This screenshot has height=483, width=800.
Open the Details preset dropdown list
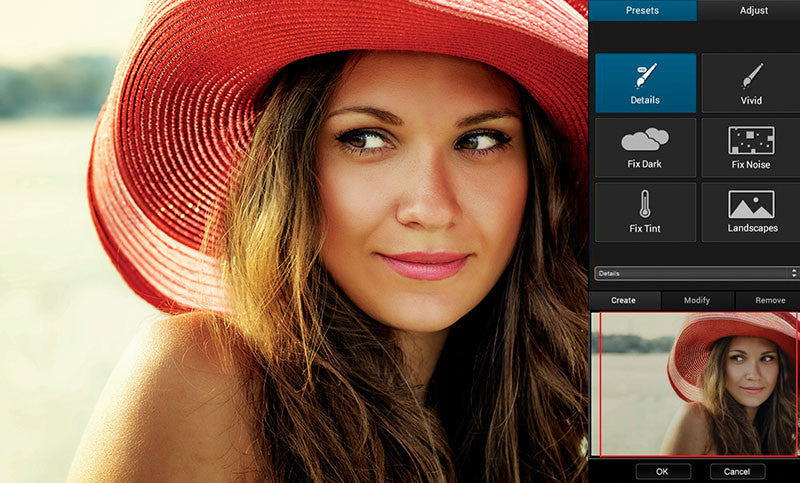(690, 272)
